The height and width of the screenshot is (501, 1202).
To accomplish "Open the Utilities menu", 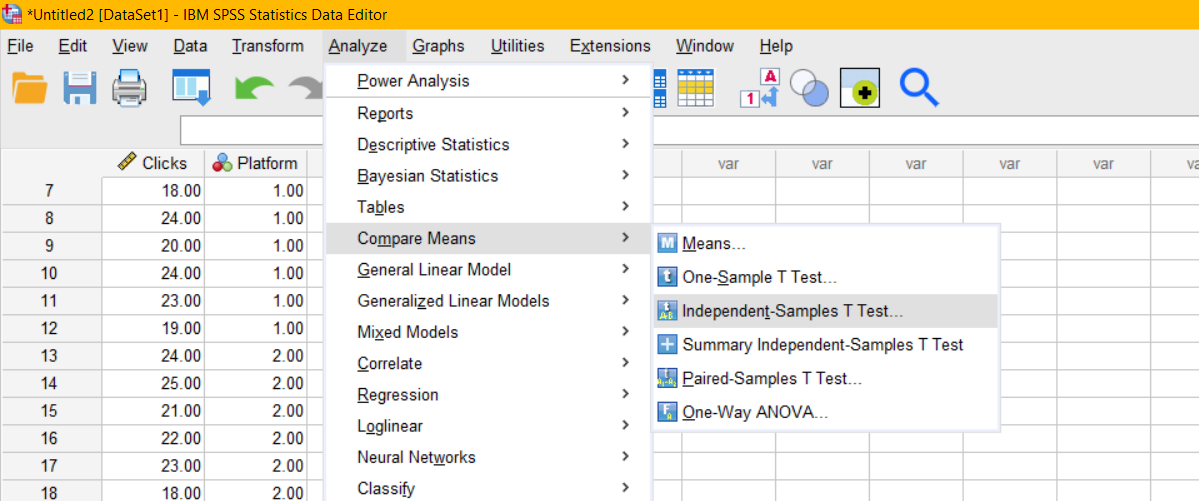I will pos(517,46).
